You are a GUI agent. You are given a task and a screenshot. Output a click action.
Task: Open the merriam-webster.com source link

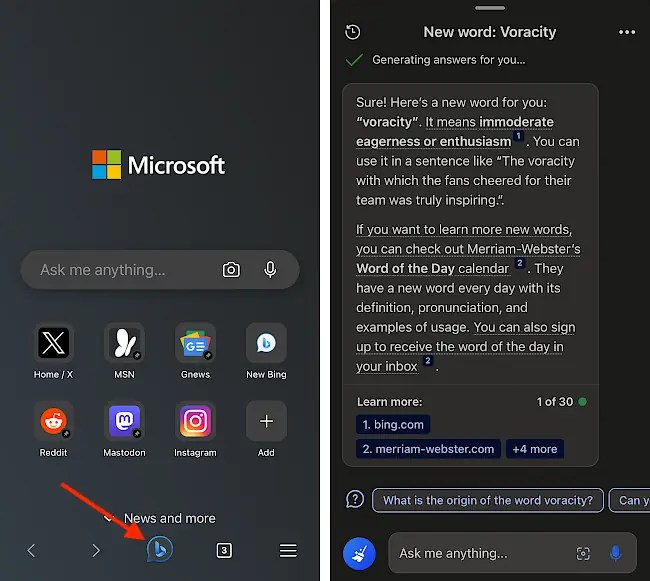tap(428, 449)
